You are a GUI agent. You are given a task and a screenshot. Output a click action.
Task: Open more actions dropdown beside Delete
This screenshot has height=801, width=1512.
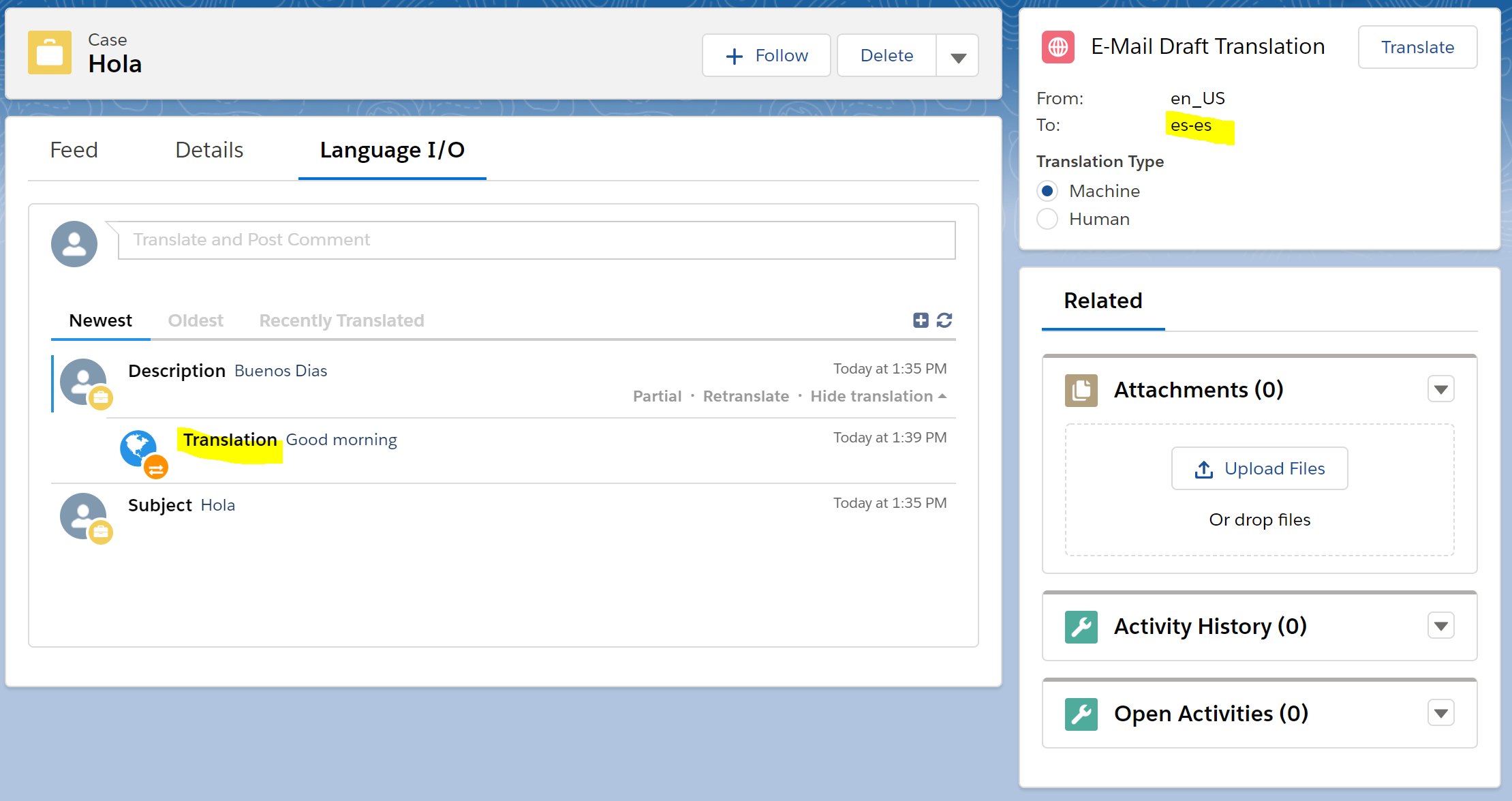[958, 56]
